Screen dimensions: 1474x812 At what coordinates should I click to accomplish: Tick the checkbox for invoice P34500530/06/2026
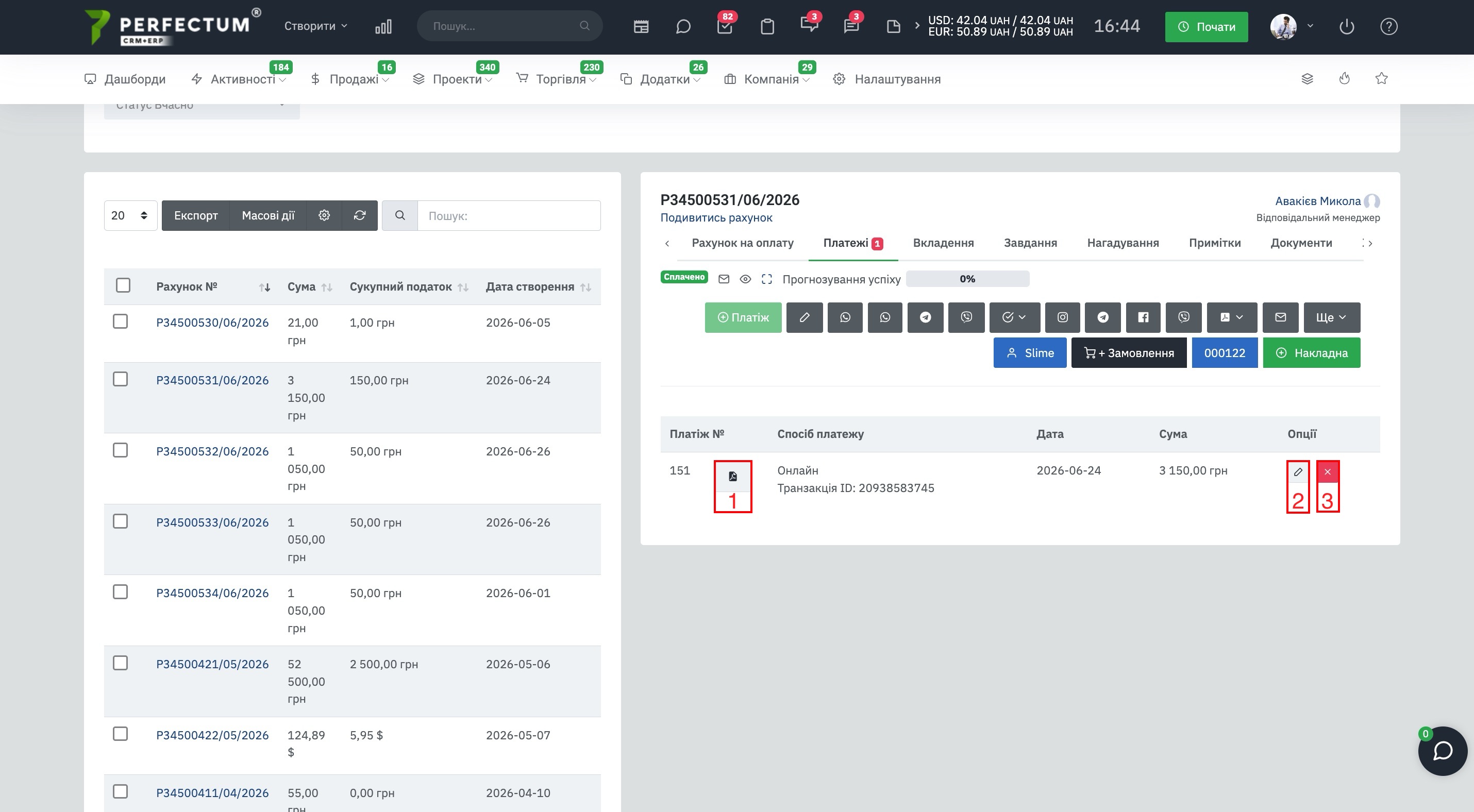click(120, 322)
